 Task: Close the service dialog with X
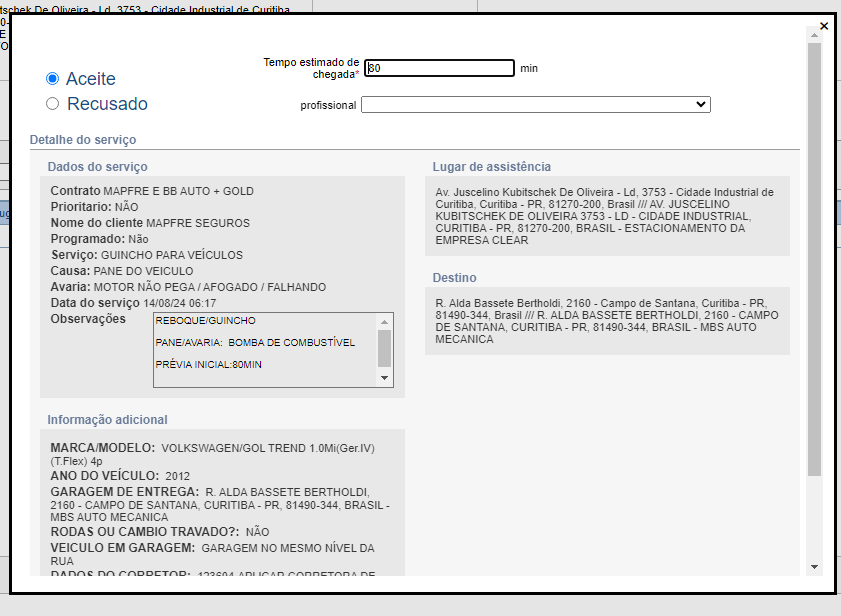(824, 26)
